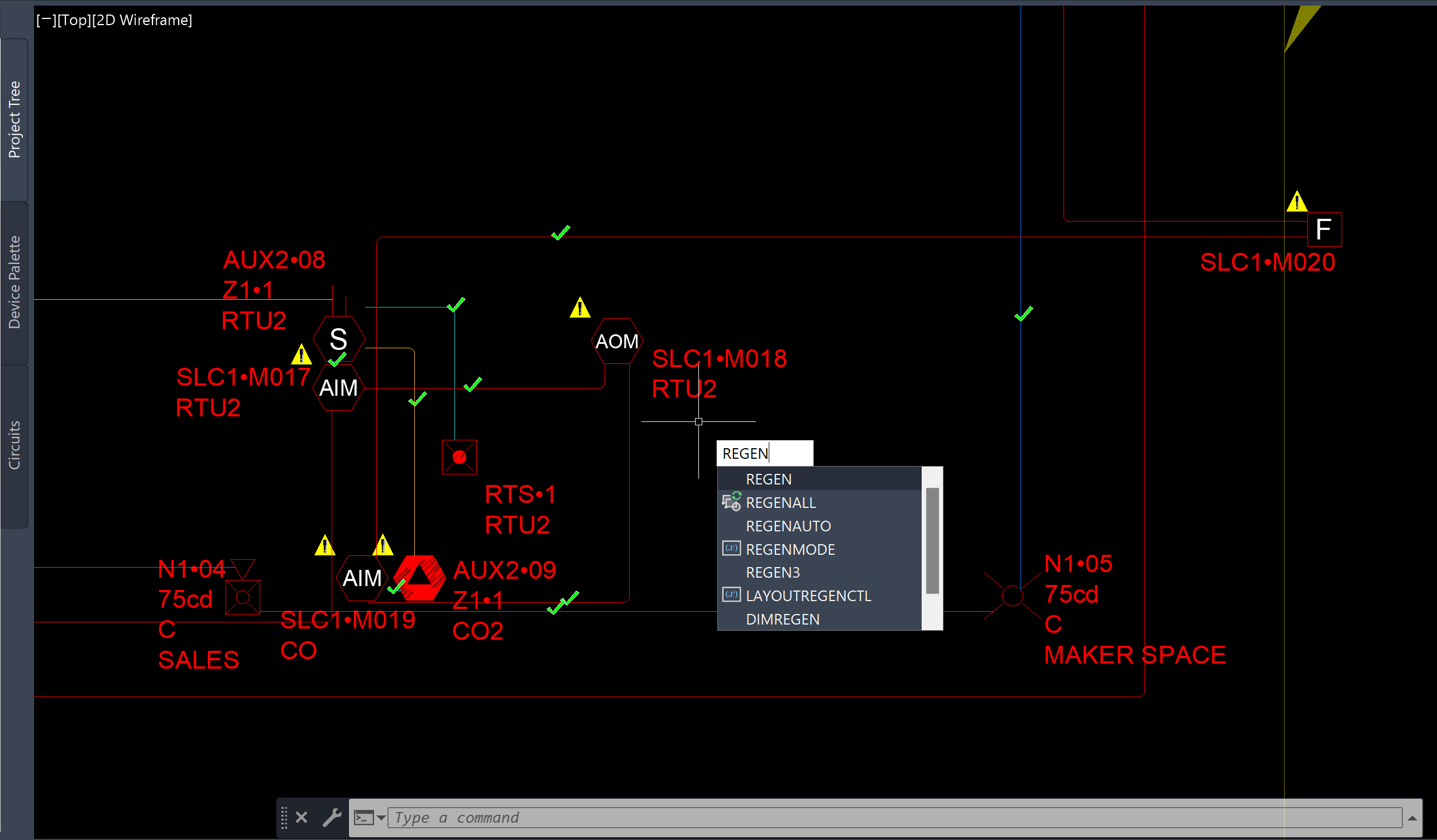This screenshot has width=1437, height=840.
Task: Close the command line window
Action: (x=301, y=817)
